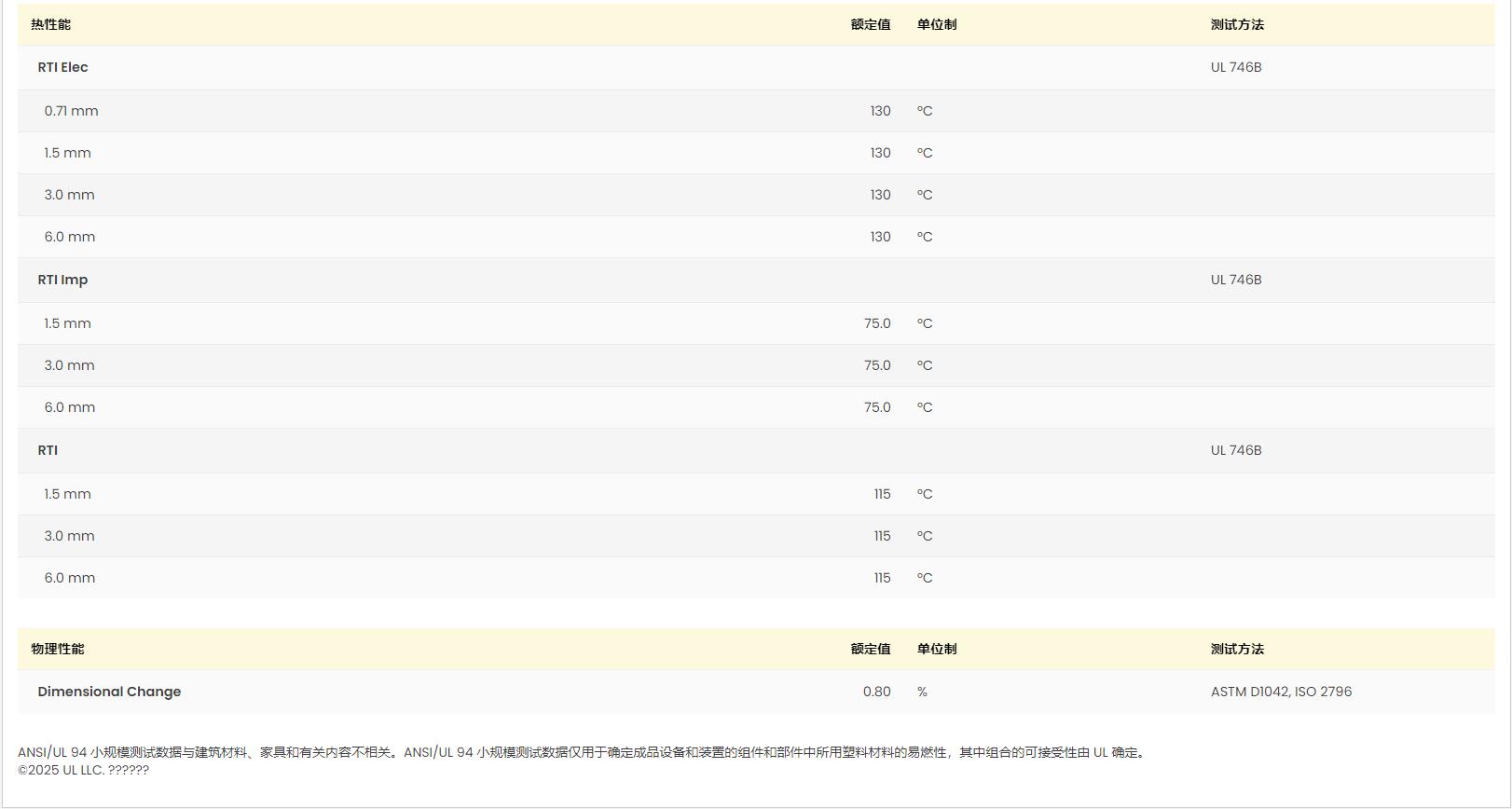This screenshot has width=1512, height=809.
Task: Click the RTI Imp row label
Action: coord(62,280)
